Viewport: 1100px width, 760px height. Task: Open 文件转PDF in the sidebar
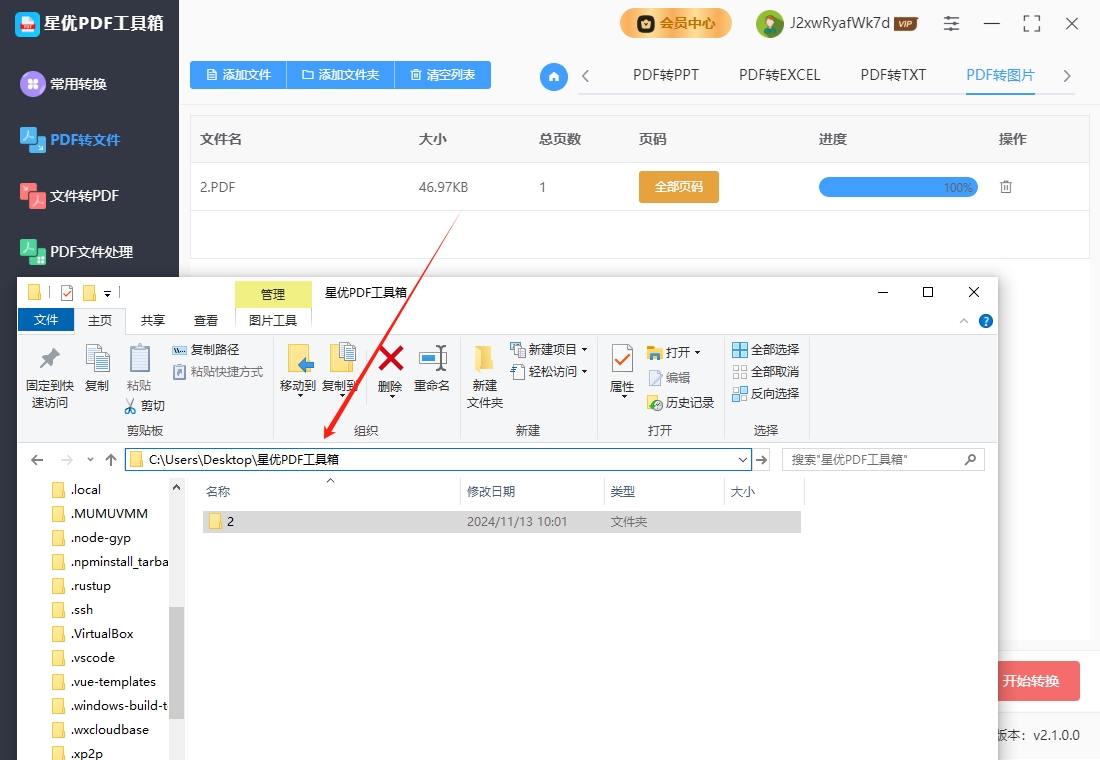click(69, 196)
